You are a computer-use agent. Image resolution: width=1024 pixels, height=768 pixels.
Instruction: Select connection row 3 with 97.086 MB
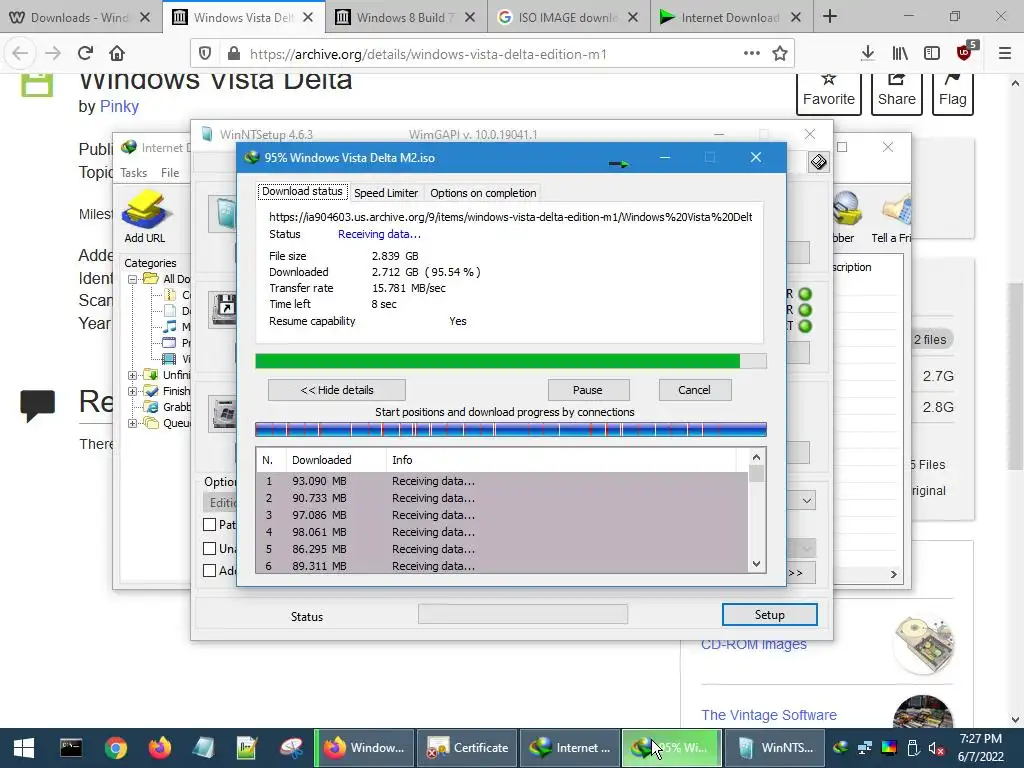pyautogui.click(x=502, y=515)
